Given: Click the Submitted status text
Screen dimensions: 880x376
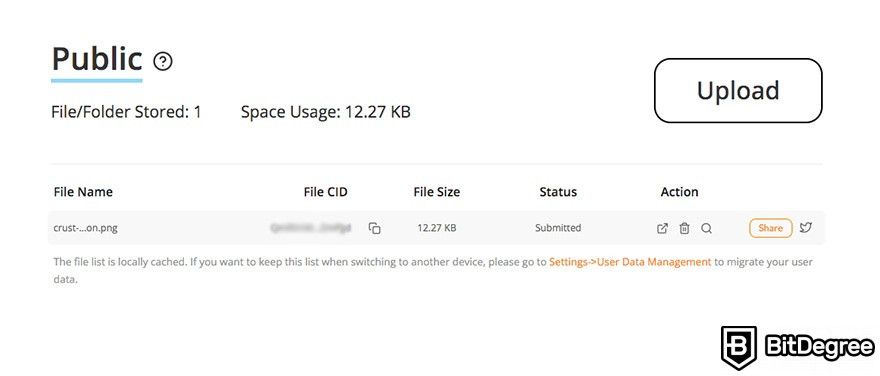Looking at the screenshot, I should coord(558,228).
